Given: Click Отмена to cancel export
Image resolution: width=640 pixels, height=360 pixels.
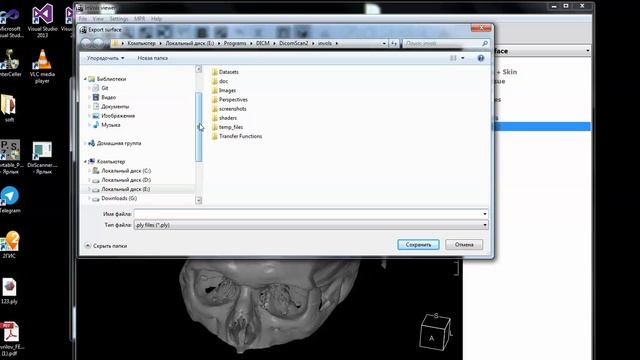Looking at the screenshot, I should [x=464, y=244].
